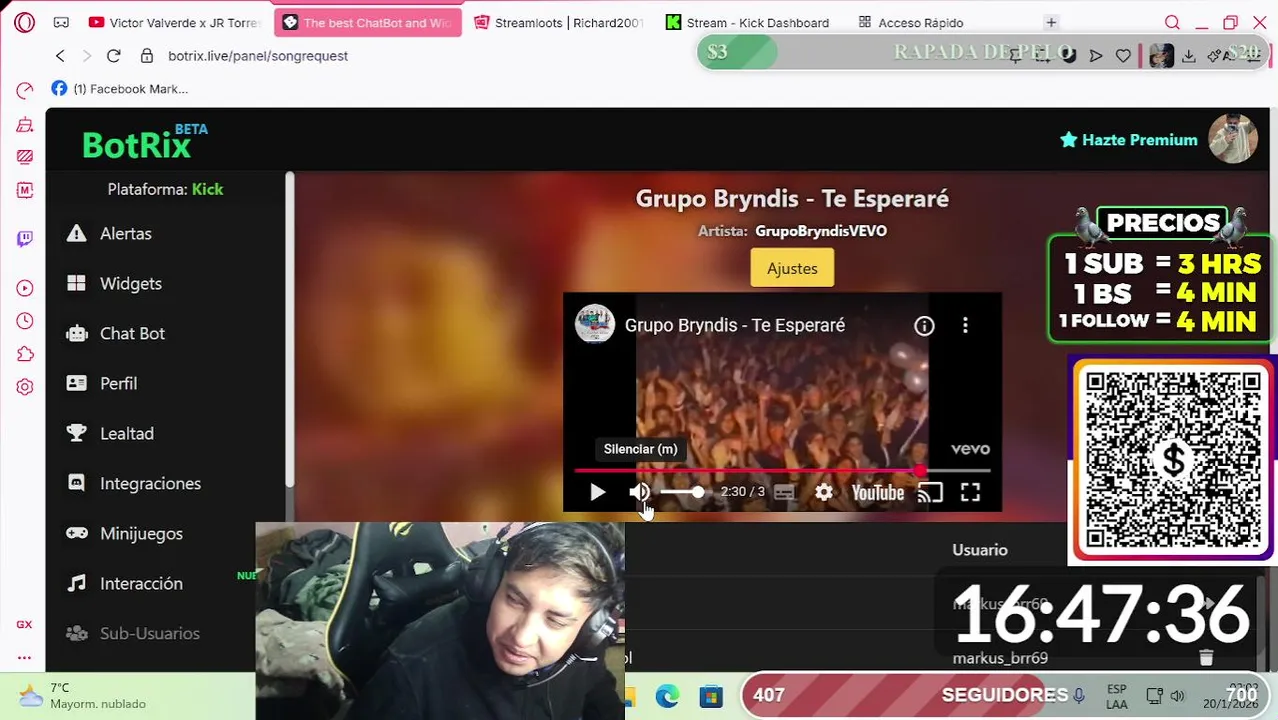1278x720 pixels.
Task: Delete the markus_brr69 song request with trash icon
Action: pos(1206,657)
